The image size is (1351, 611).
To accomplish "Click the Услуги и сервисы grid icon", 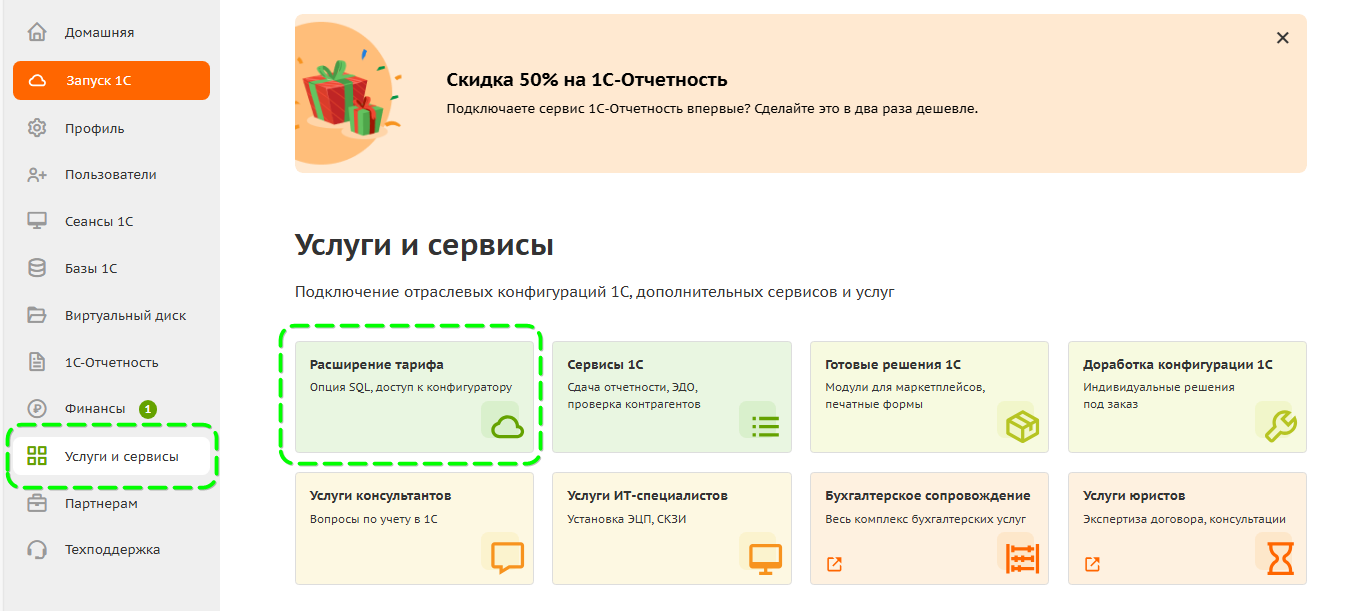I will pos(37,457).
